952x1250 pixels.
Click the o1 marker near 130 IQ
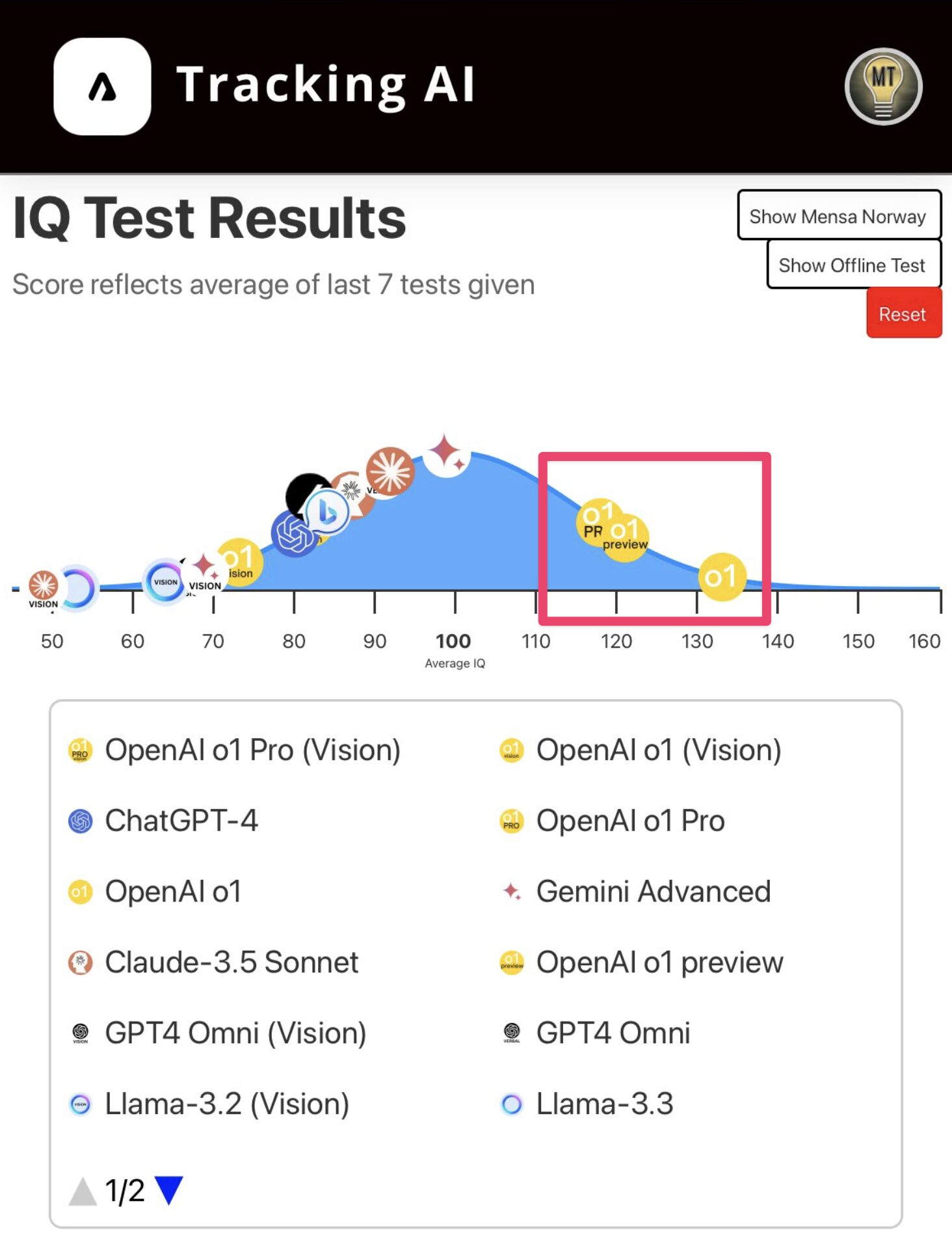pyautogui.click(x=721, y=577)
